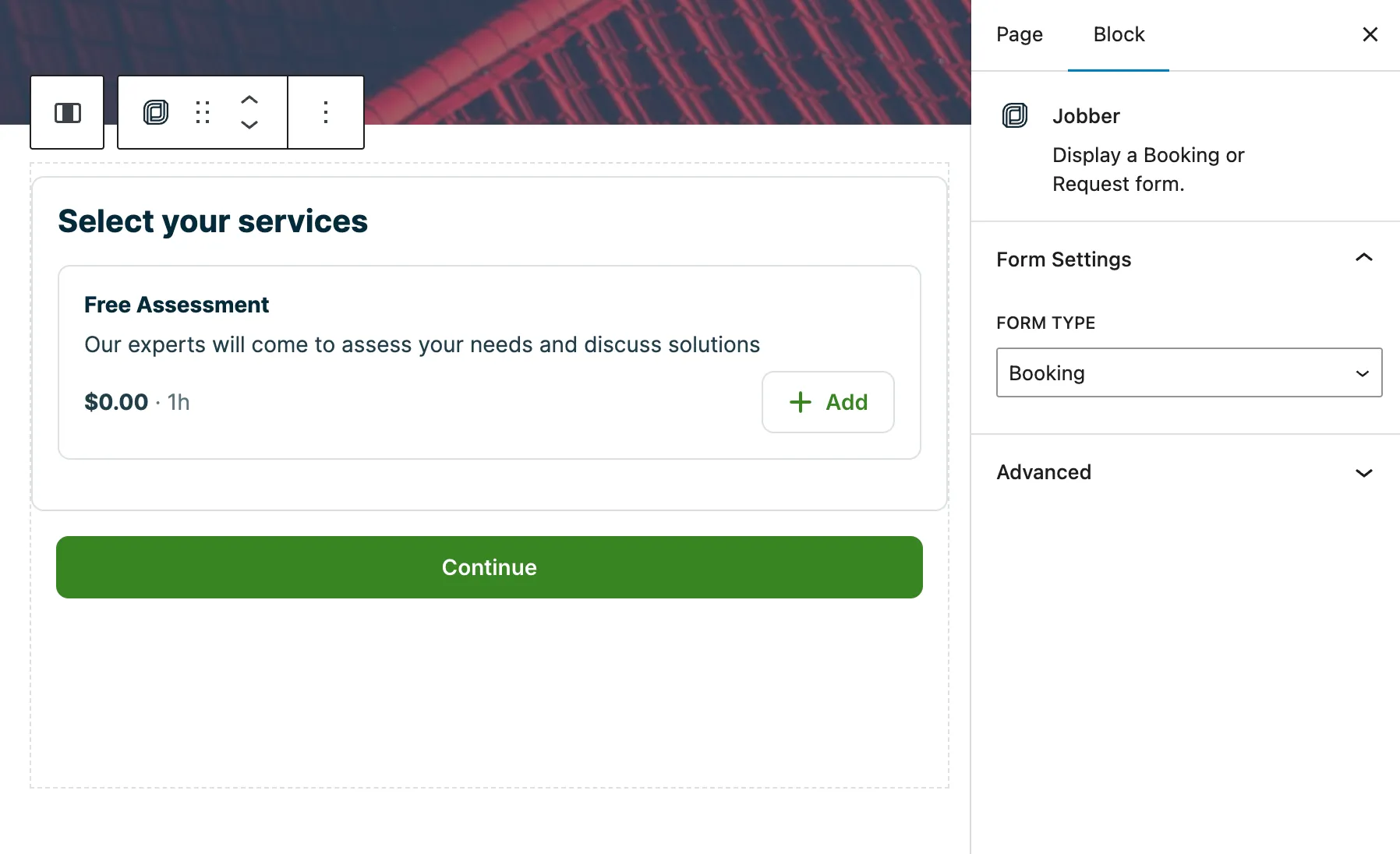The height and width of the screenshot is (854, 1400).
Task: Click the block drag handle dots
Action: click(203, 112)
